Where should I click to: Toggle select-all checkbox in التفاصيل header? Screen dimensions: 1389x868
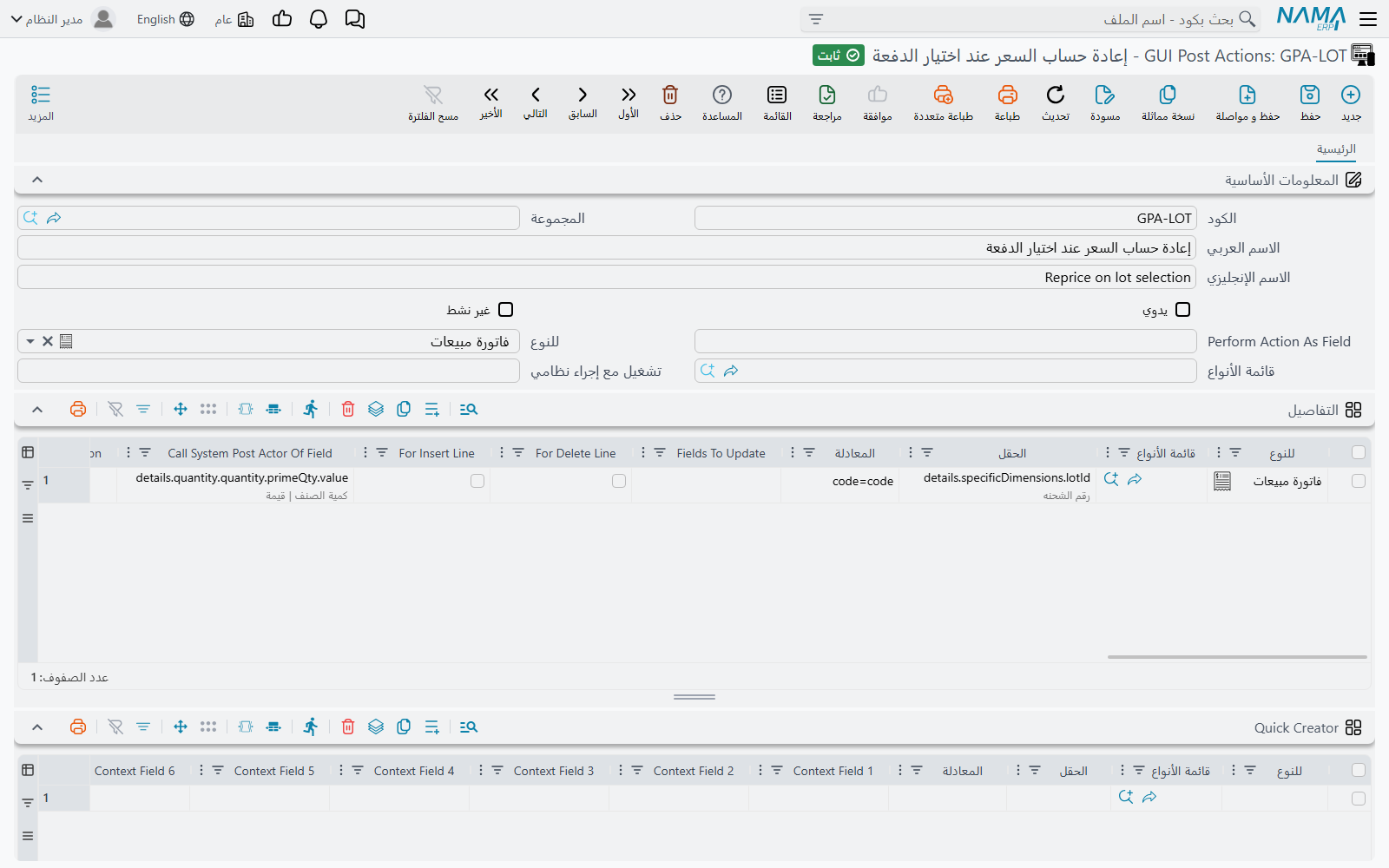click(1359, 452)
